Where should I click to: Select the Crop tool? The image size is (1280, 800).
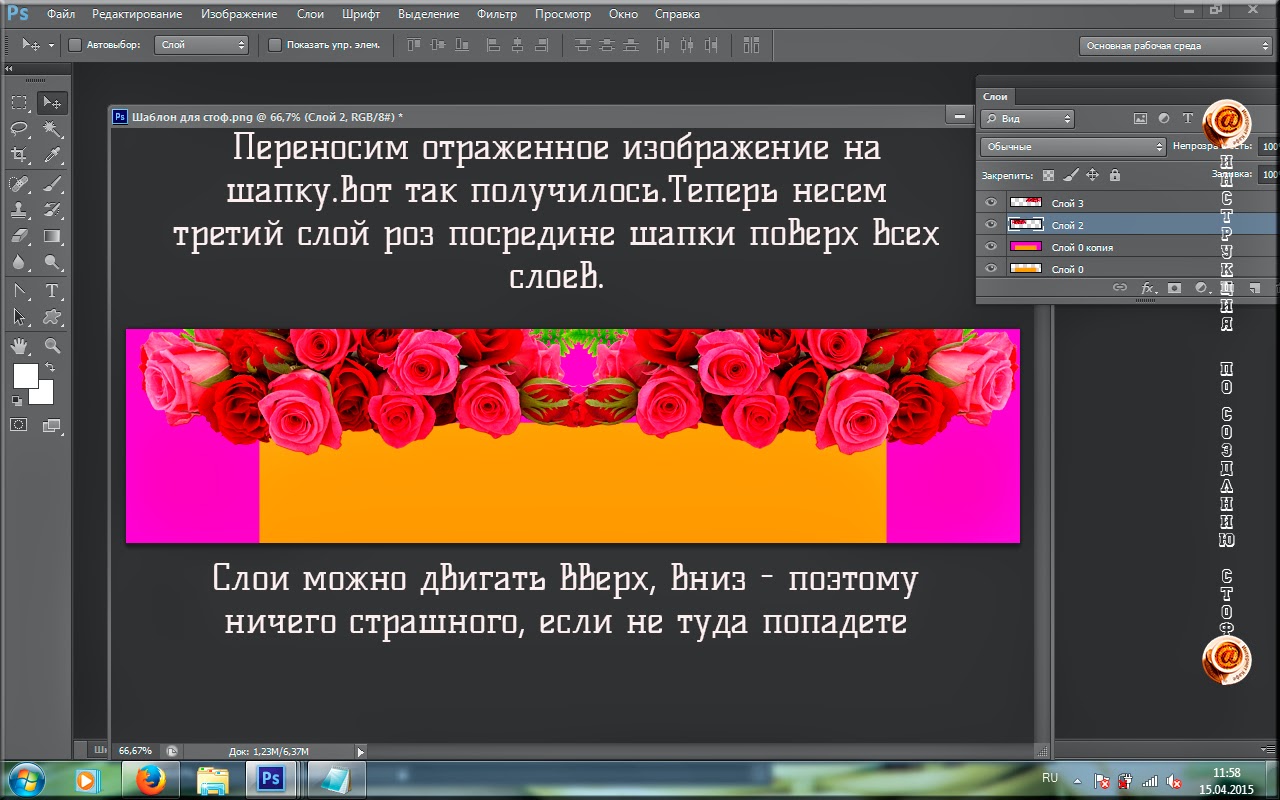click(19, 155)
